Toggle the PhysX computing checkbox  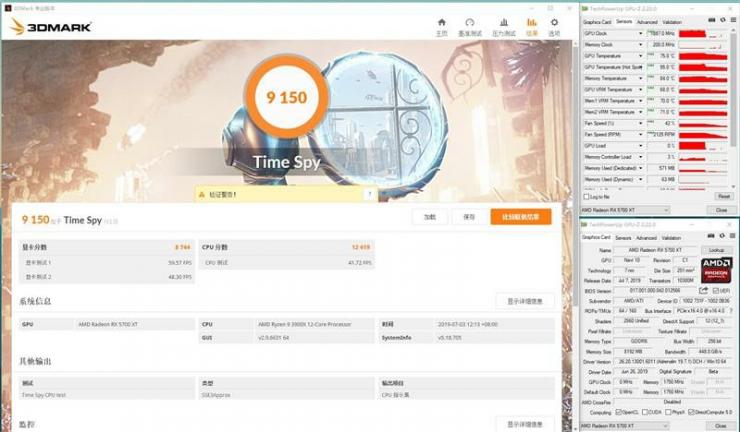click(x=668, y=412)
